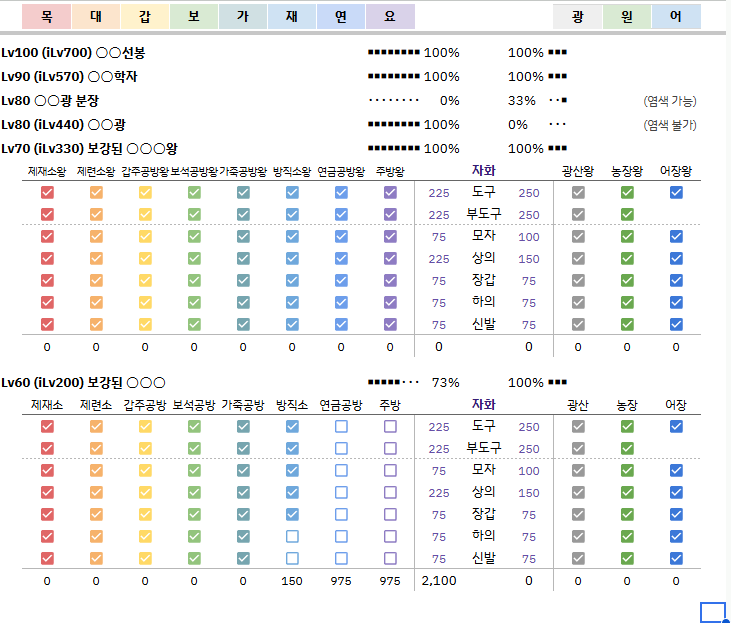Select the red 목 header cell

click(x=47, y=17)
